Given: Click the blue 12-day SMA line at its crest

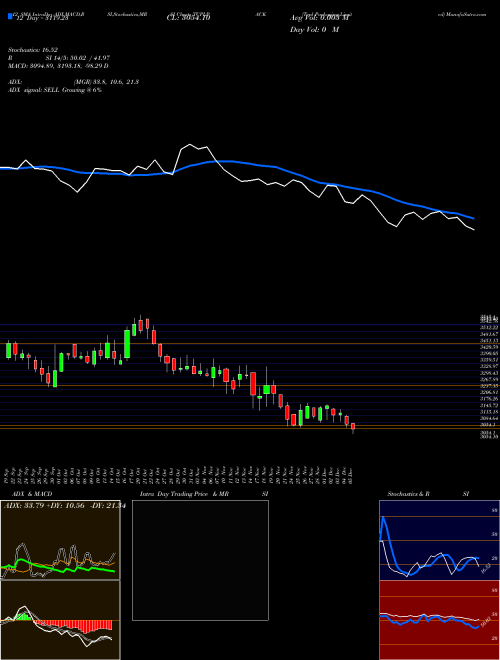Looking at the screenshot, I should tap(225, 161).
